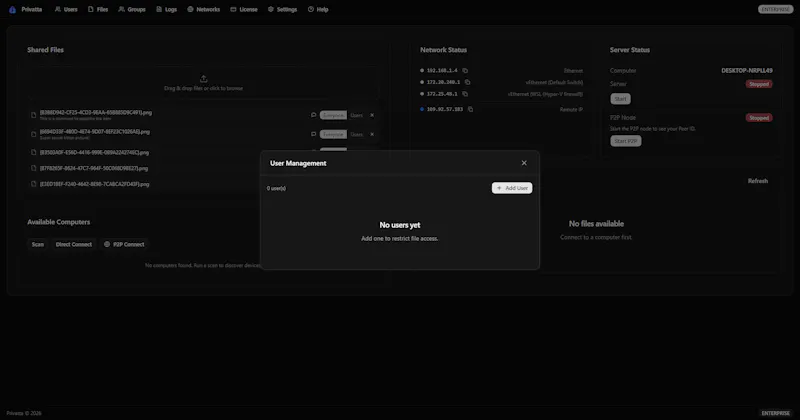800x420 pixels.
Task: Open the Logs menu
Action: click(166, 9)
